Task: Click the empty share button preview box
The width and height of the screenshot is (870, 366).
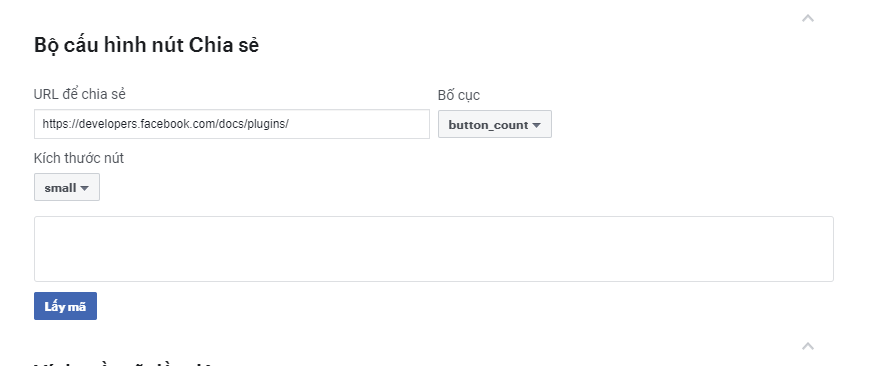Action: (x=434, y=249)
